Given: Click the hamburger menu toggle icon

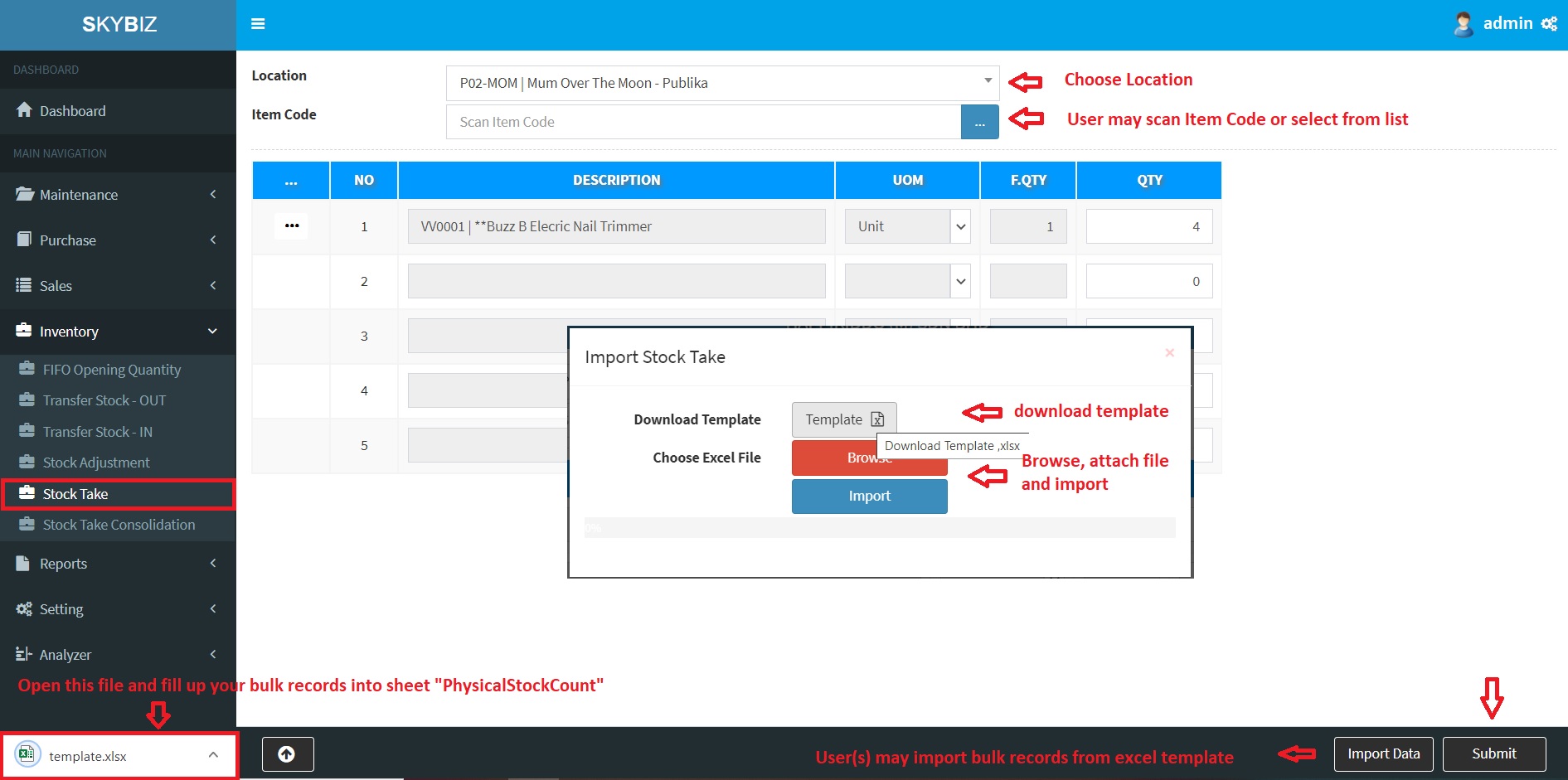Looking at the screenshot, I should tap(258, 24).
